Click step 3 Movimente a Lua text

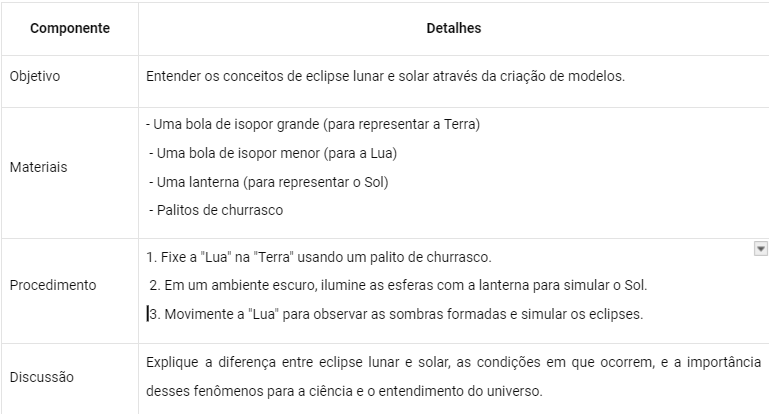click(396, 314)
